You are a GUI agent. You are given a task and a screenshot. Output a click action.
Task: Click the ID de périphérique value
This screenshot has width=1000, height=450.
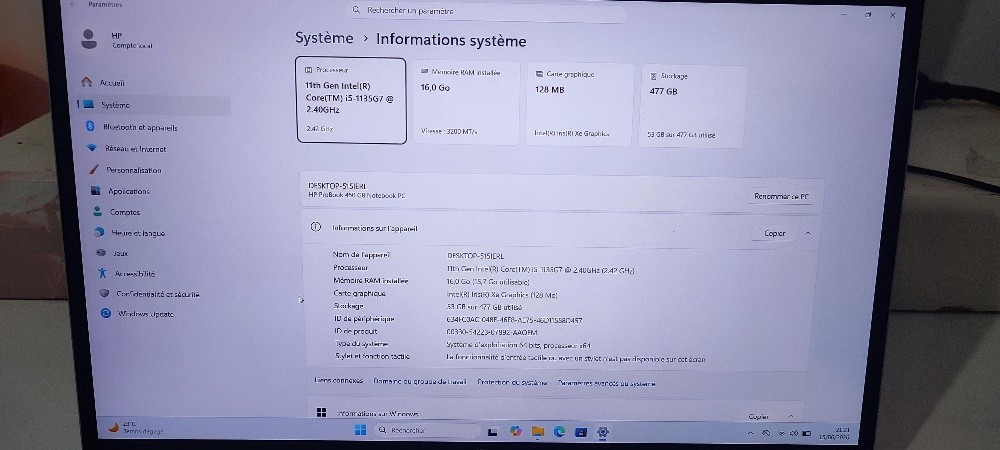point(514,320)
